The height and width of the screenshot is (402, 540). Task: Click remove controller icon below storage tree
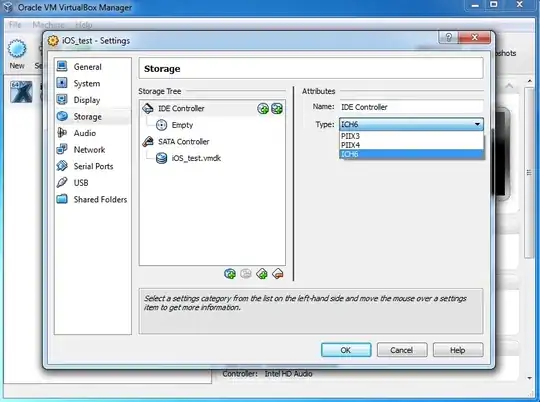278,274
